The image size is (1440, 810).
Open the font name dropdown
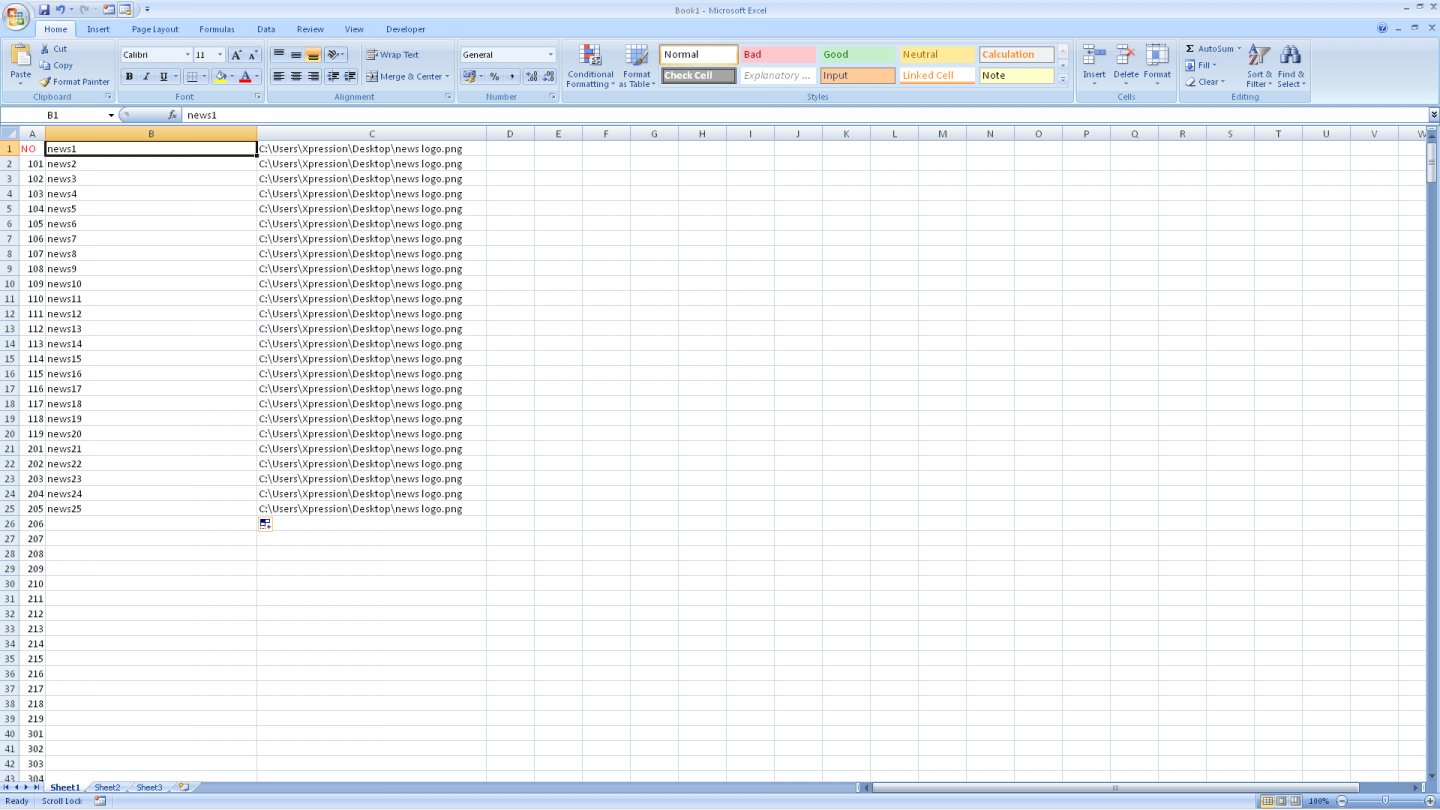[x=187, y=55]
